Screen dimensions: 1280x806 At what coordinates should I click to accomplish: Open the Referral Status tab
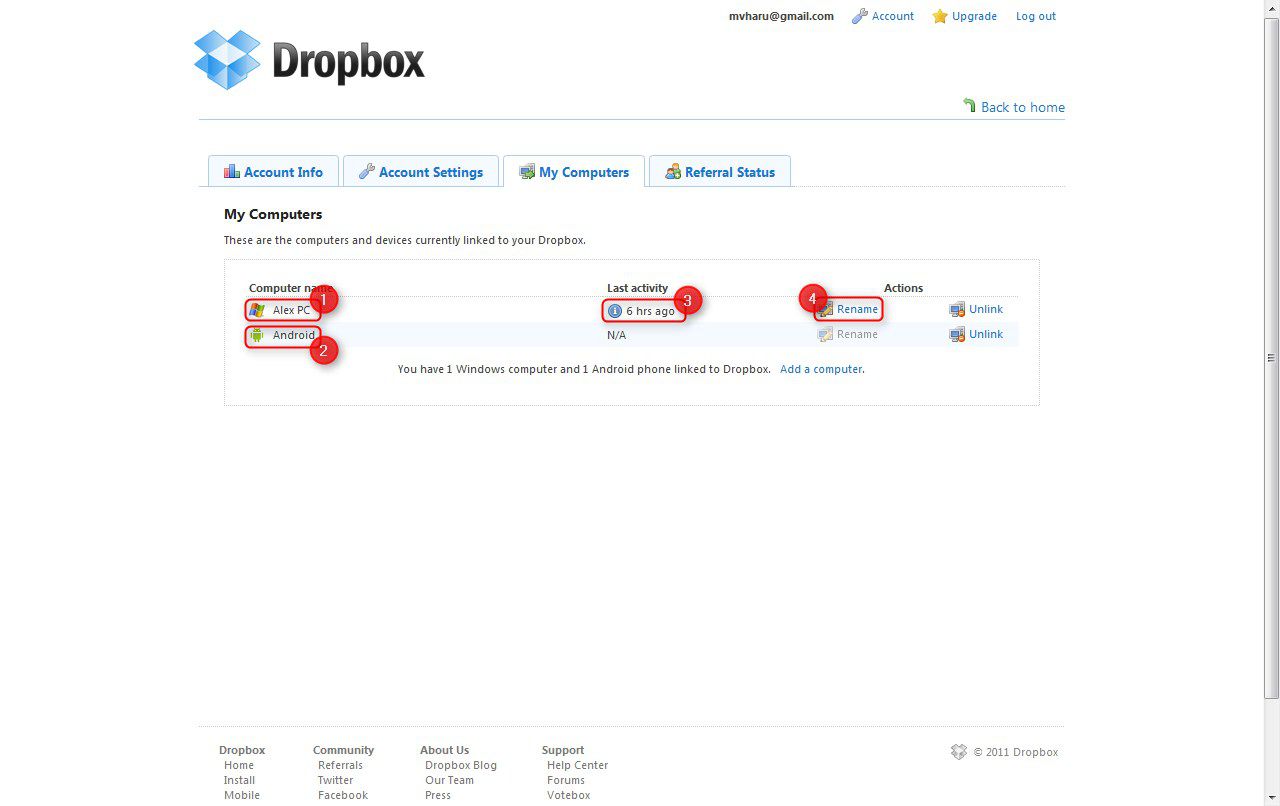coord(720,171)
